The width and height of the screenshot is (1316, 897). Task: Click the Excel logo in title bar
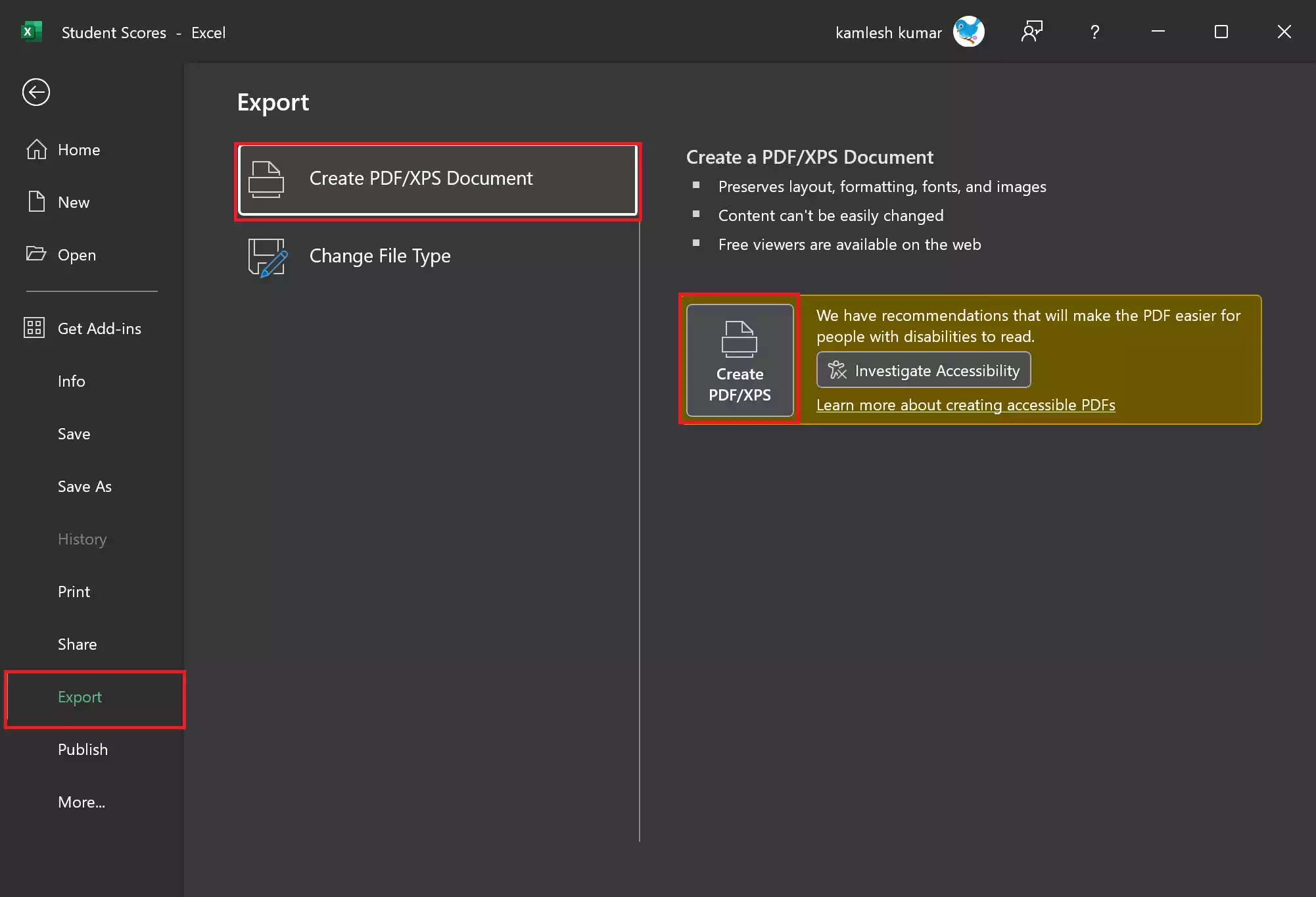coord(31,32)
